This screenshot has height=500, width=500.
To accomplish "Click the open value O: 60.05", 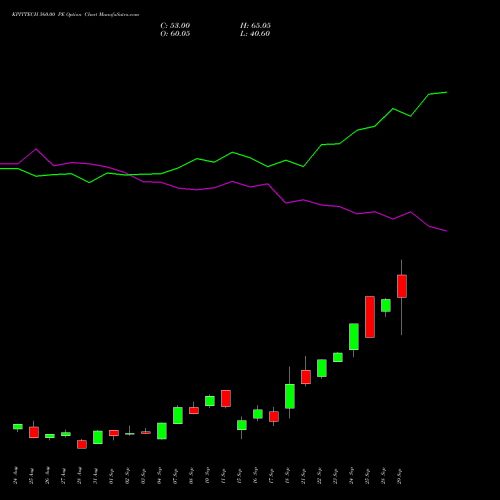I will click(175, 34).
